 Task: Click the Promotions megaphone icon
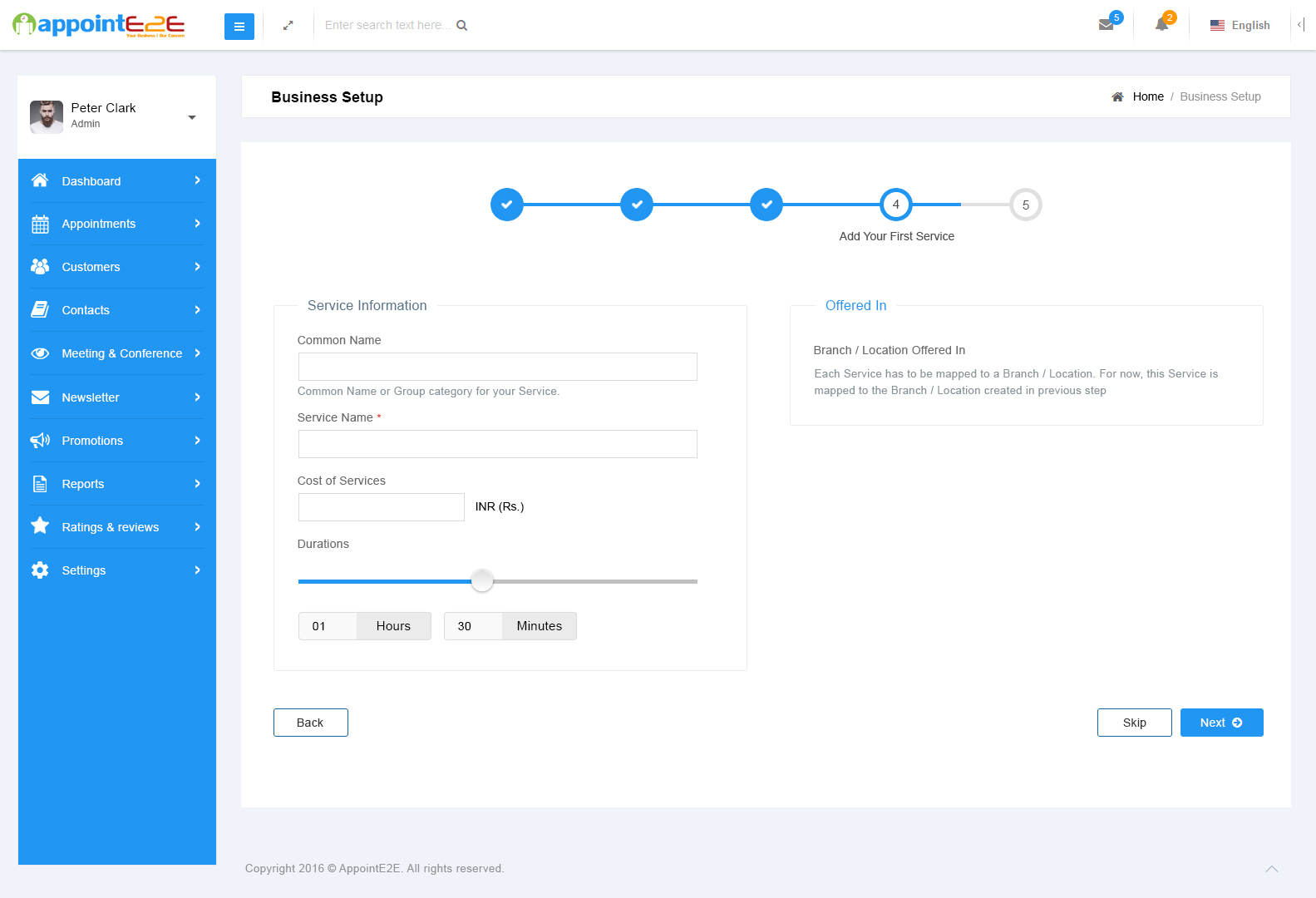pyautogui.click(x=40, y=441)
